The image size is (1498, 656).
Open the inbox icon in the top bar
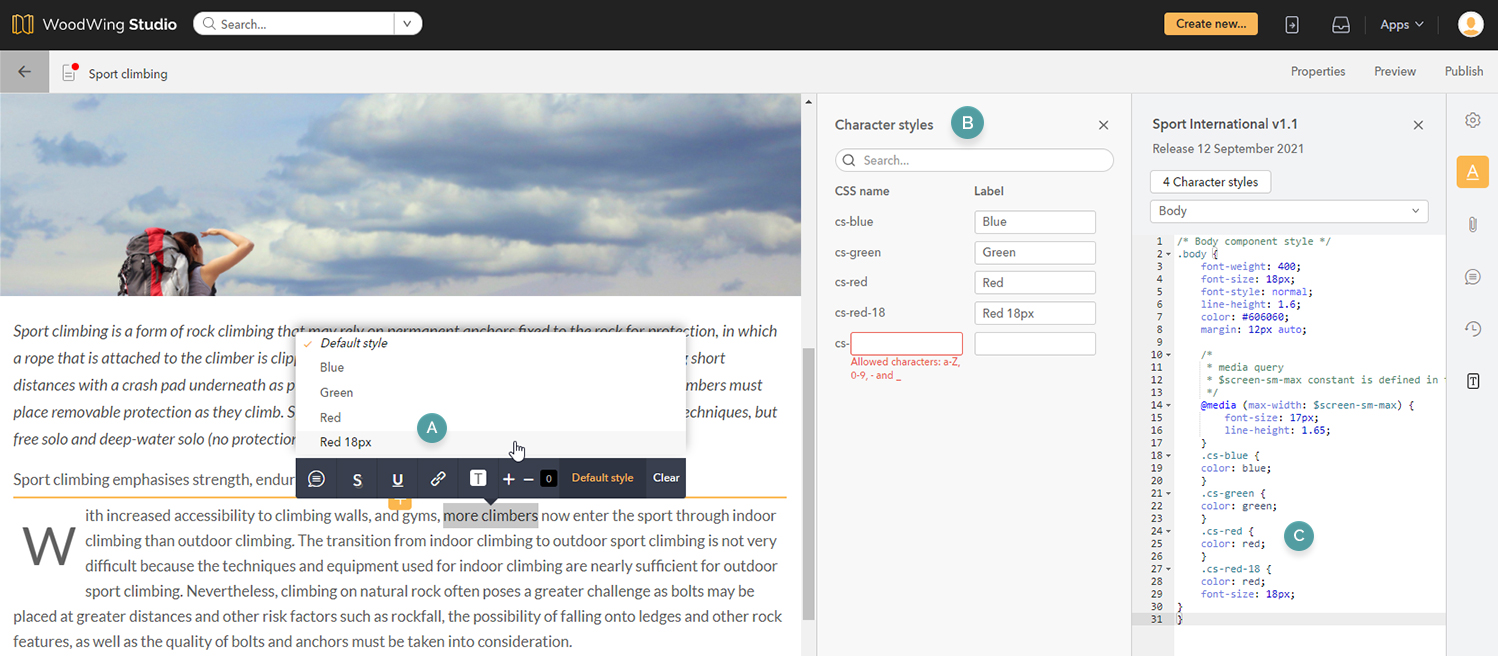(x=1341, y=25)
